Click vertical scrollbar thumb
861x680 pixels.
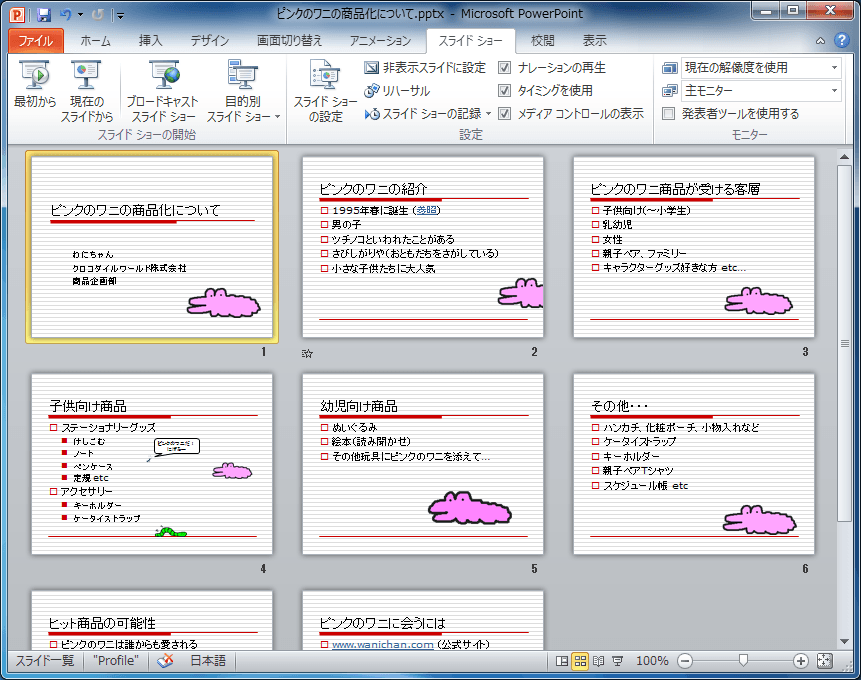point(845,343)
